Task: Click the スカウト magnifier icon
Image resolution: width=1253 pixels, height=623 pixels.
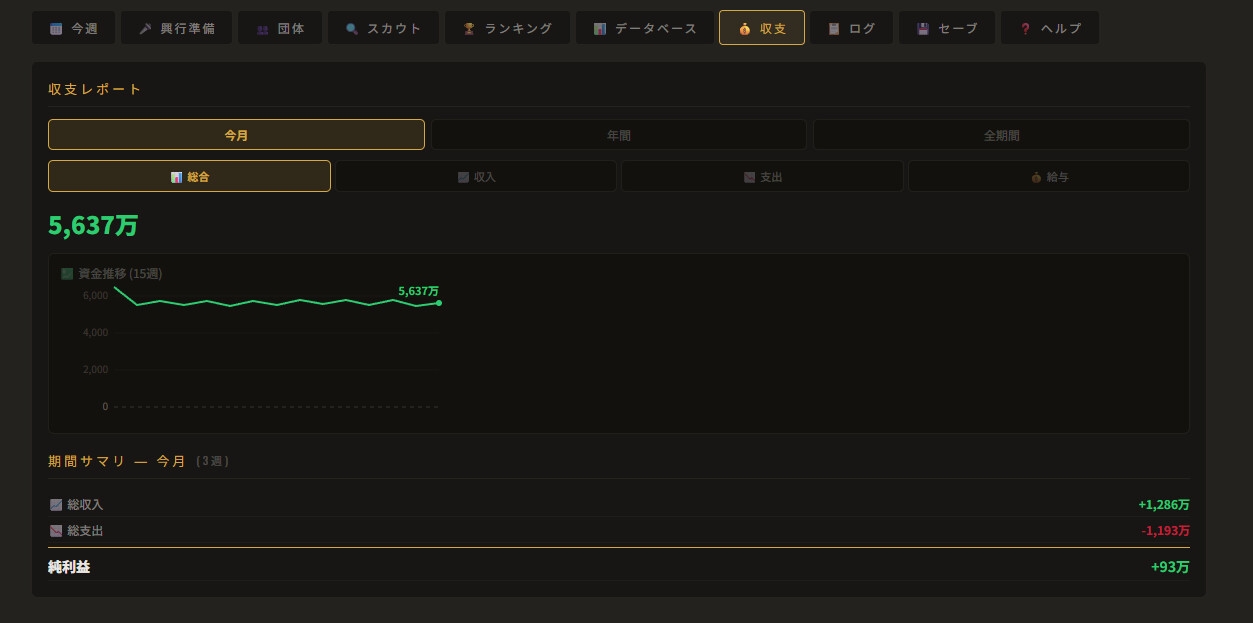Action: click(352, 29)
